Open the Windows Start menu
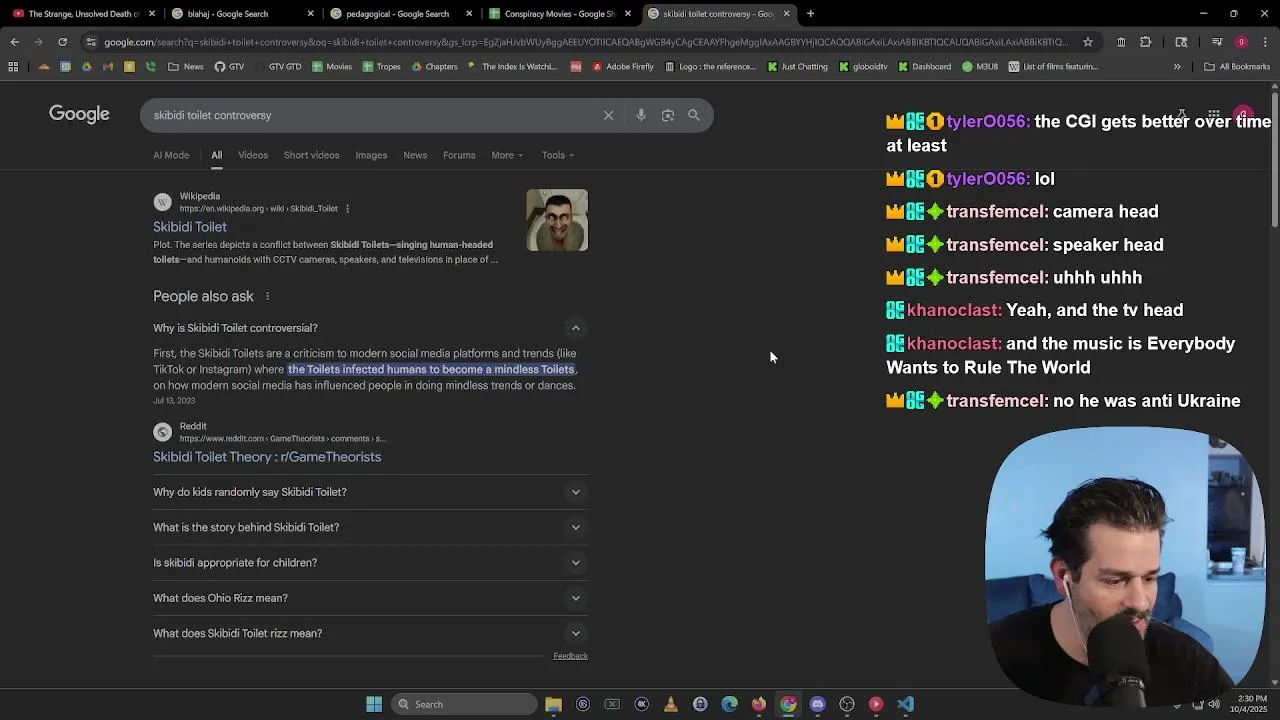This screenshot has width=1280, height=720. (x=374, y=704)
